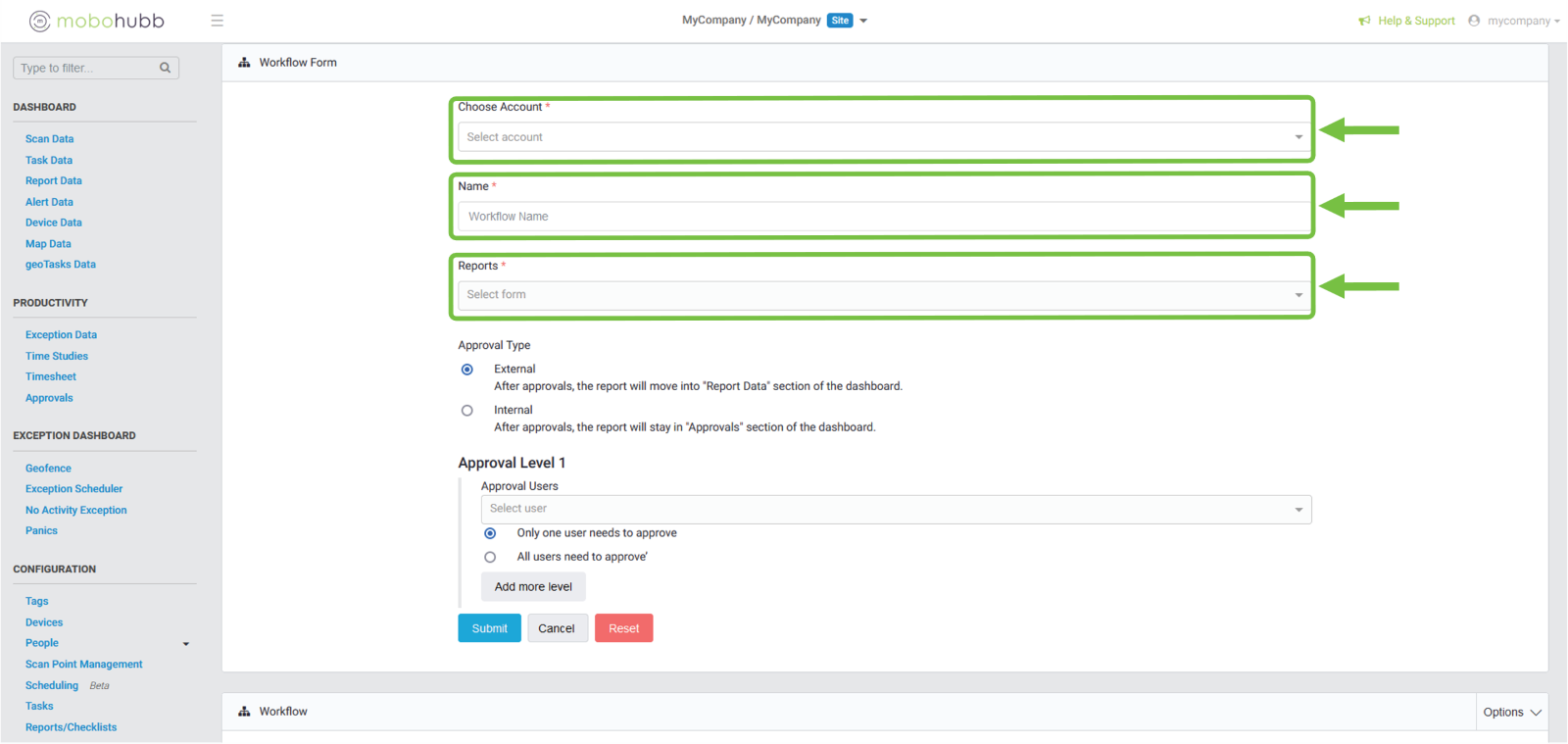The height and width of the screenshot is (744, 1568).
Task: Toggle the hamburger sidebar menu icon
Action: point(217,21)
